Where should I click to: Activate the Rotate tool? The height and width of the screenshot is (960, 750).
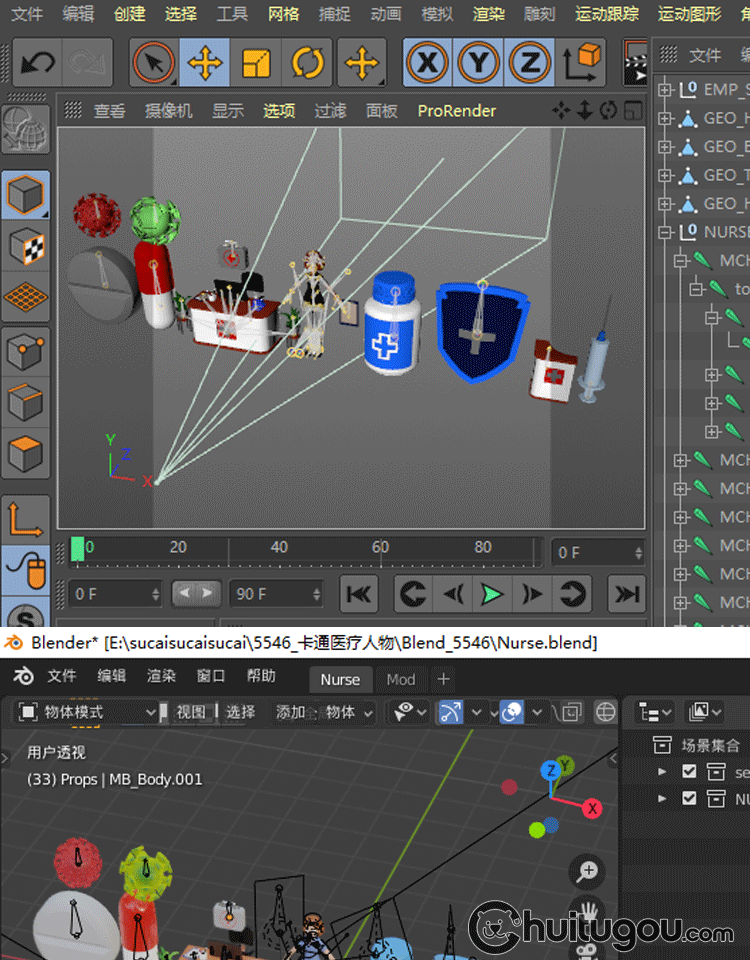(x=308, y=64)
